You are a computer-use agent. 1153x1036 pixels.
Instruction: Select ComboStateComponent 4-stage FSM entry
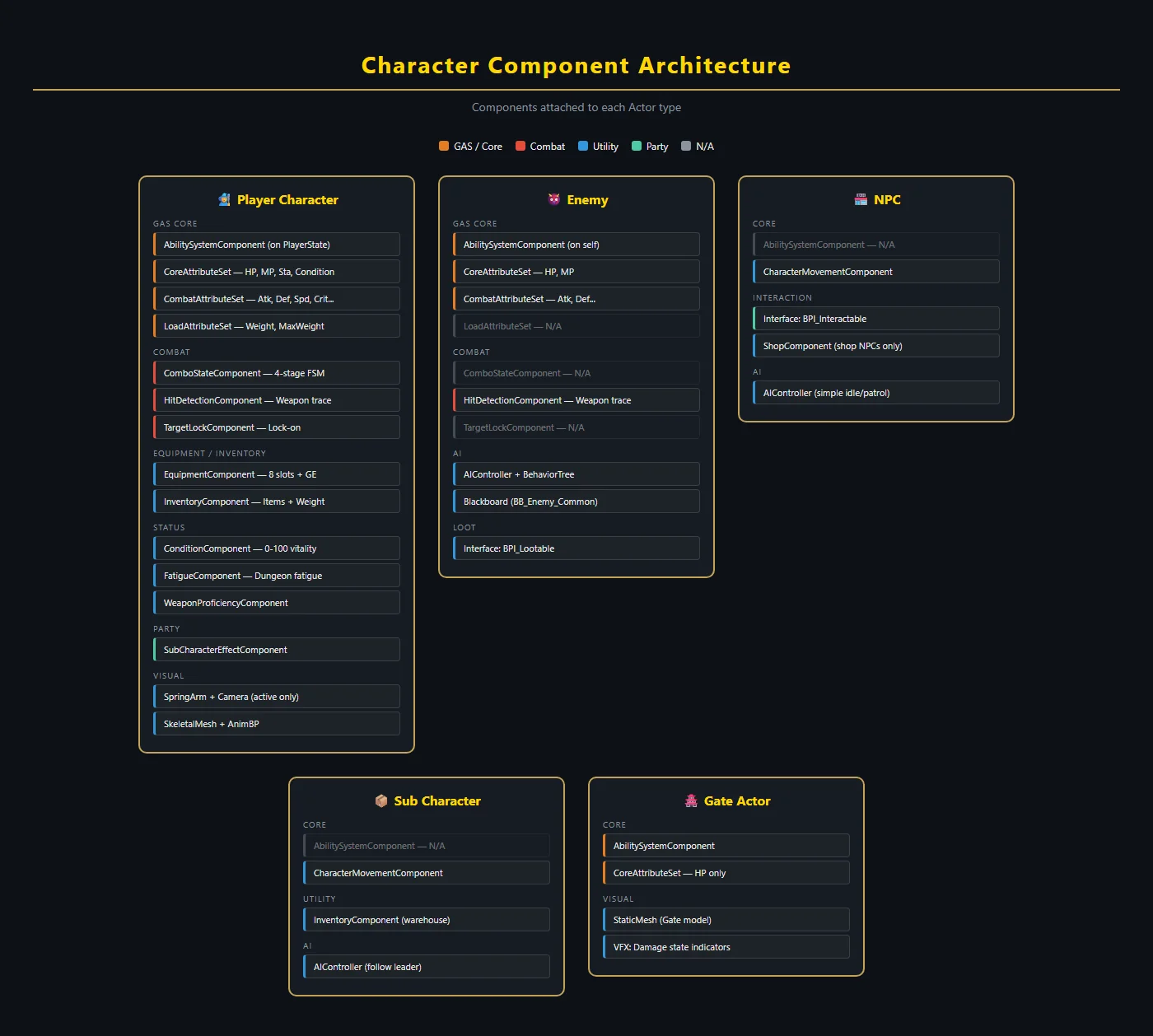click(277, 373)
